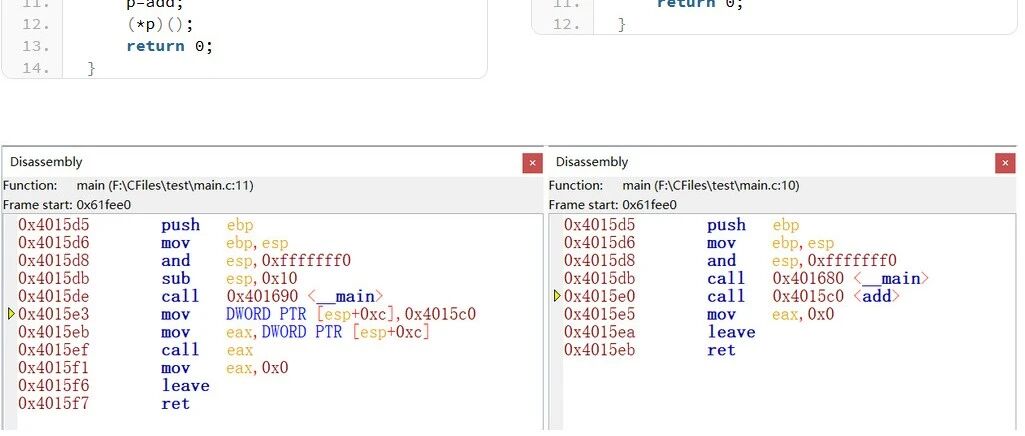Select the leave instruction at 0x4015f6

click(185, 386)
